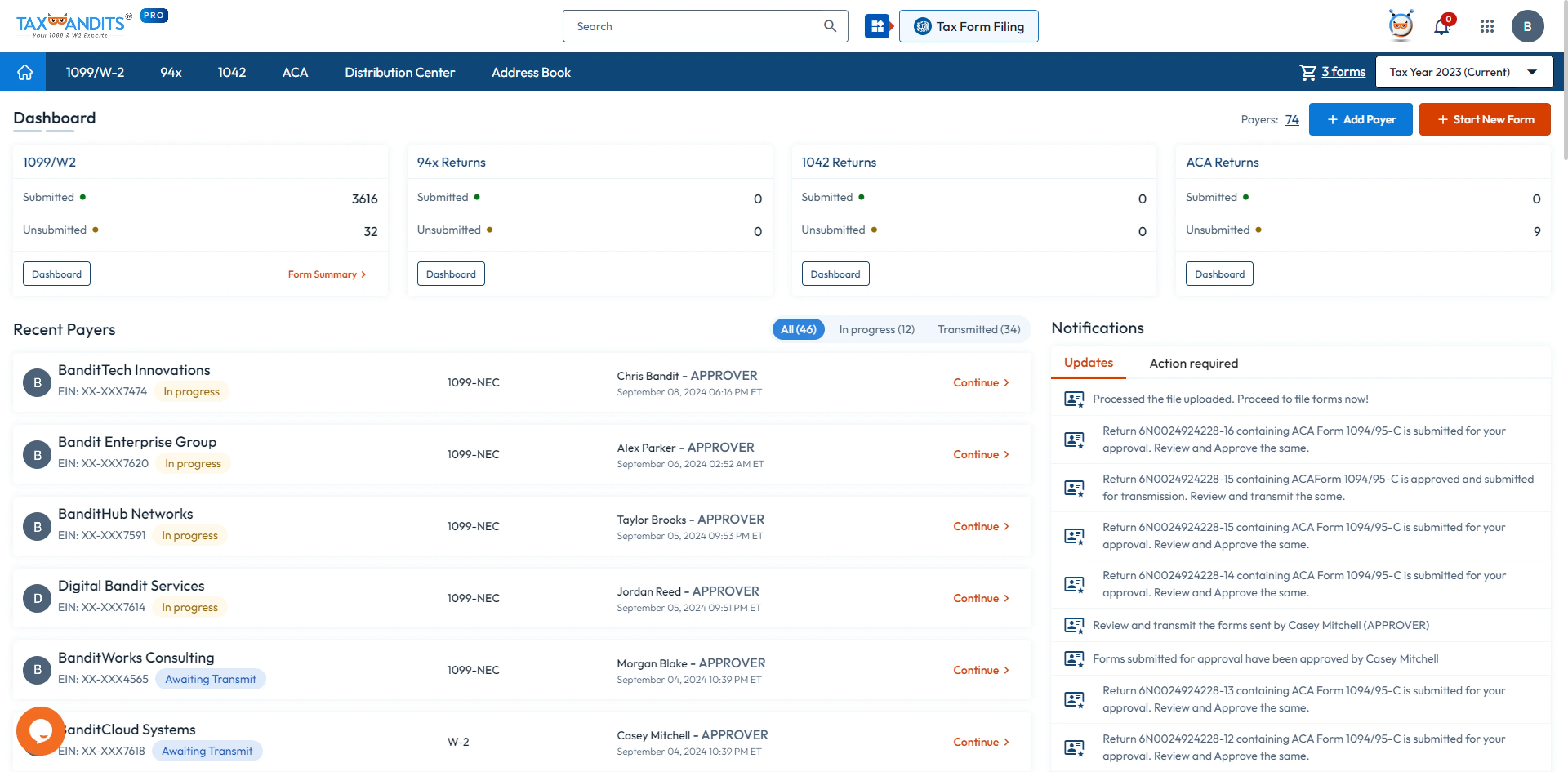Click BanditHub Networks avatar icon
The width and height of the screenshot is (1568, 772).
click(37, 526)
